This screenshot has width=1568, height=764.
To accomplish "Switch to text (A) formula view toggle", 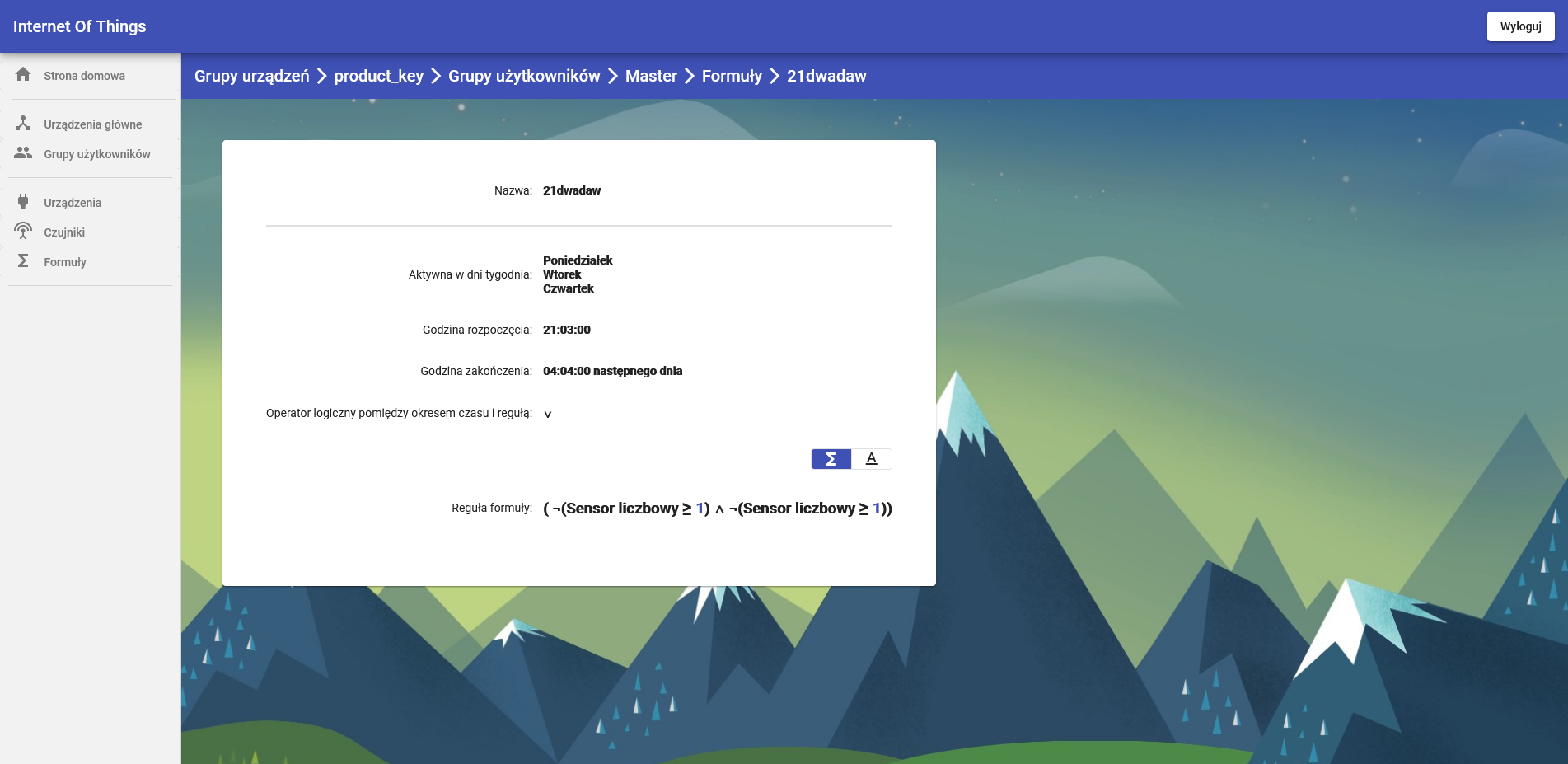I will [x=872, y=459].
